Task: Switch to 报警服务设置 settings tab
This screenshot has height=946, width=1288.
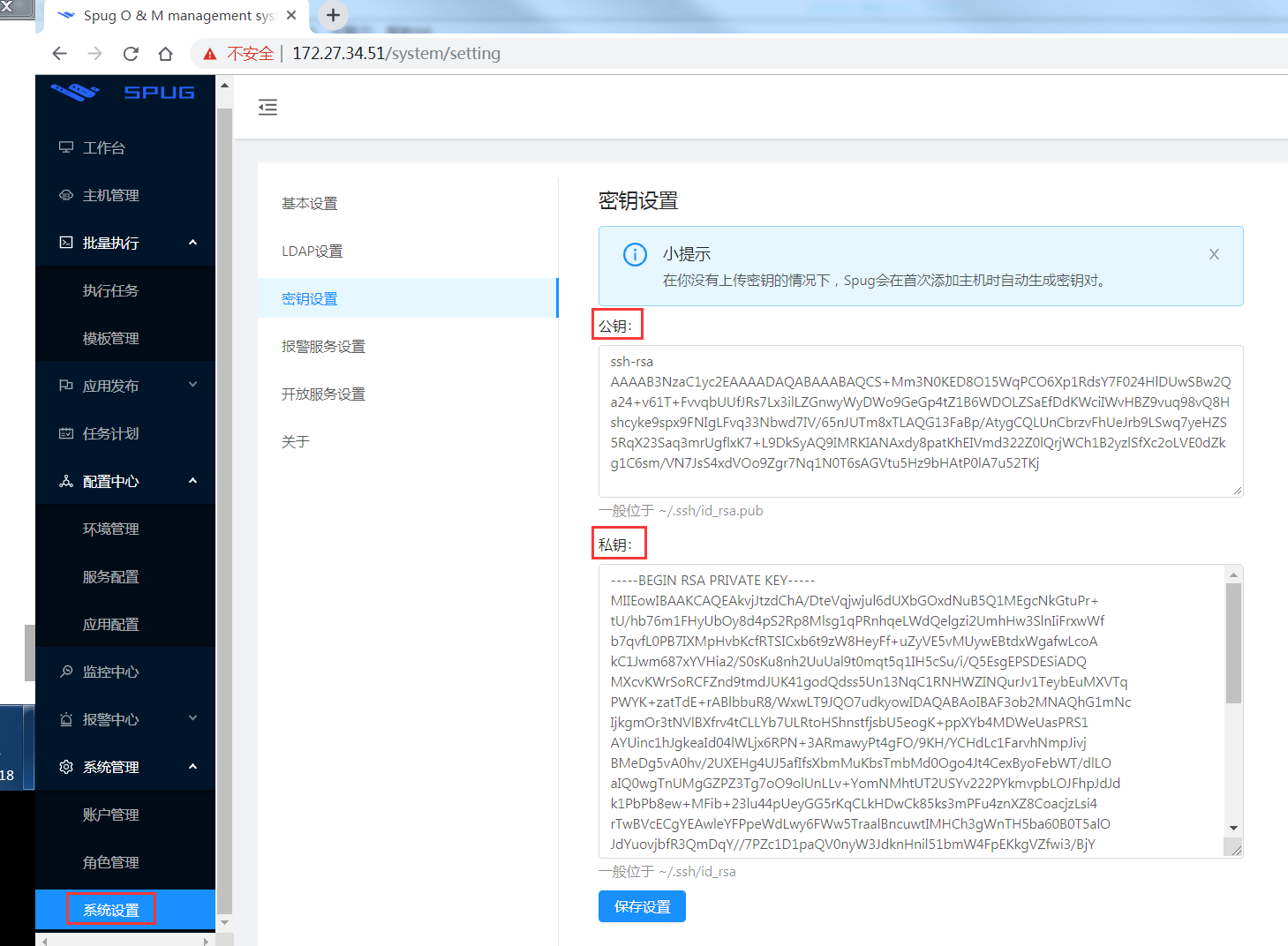Action: click(x=408, y=346)
